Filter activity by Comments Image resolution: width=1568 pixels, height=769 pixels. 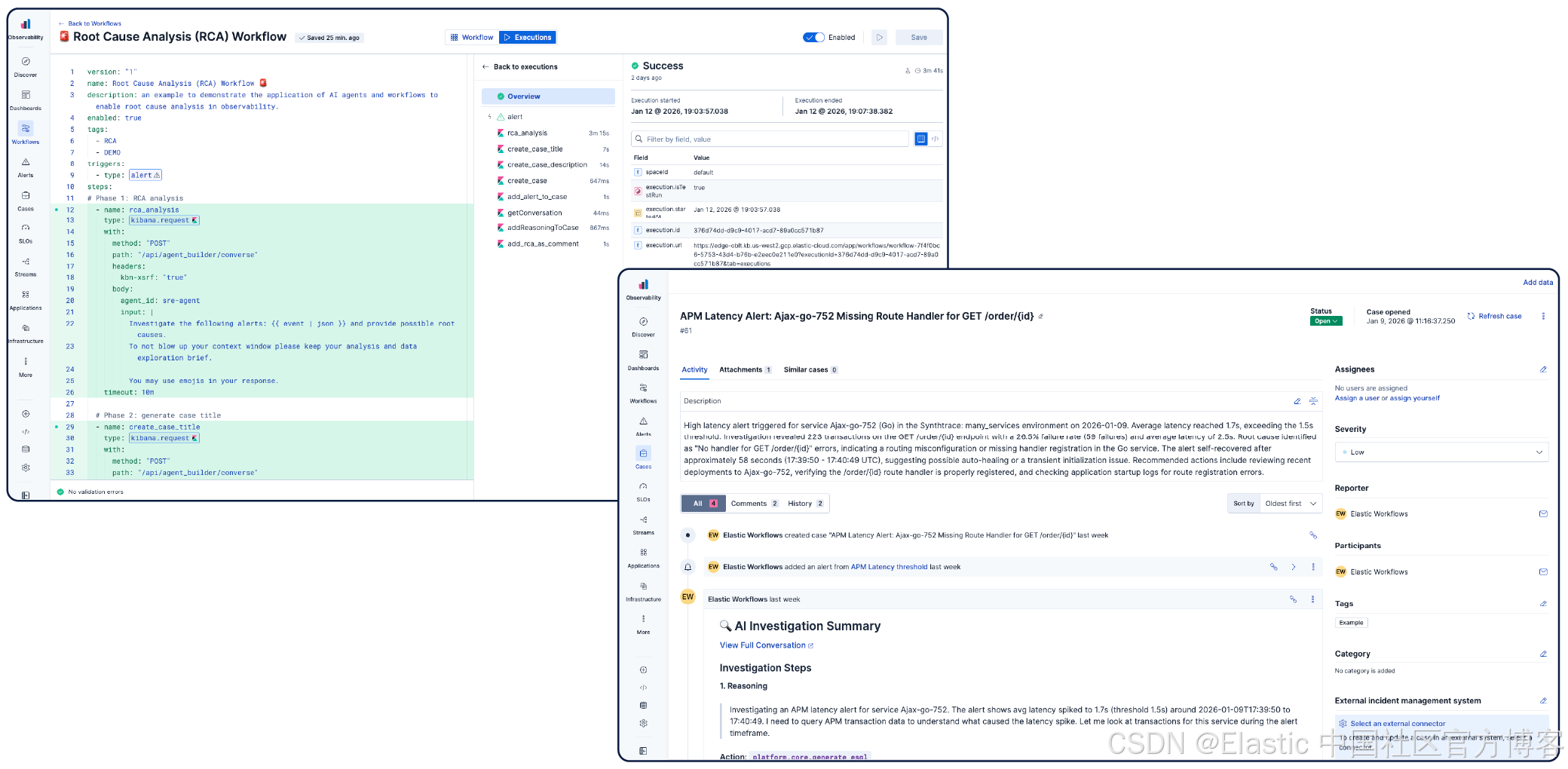(754, 504)
